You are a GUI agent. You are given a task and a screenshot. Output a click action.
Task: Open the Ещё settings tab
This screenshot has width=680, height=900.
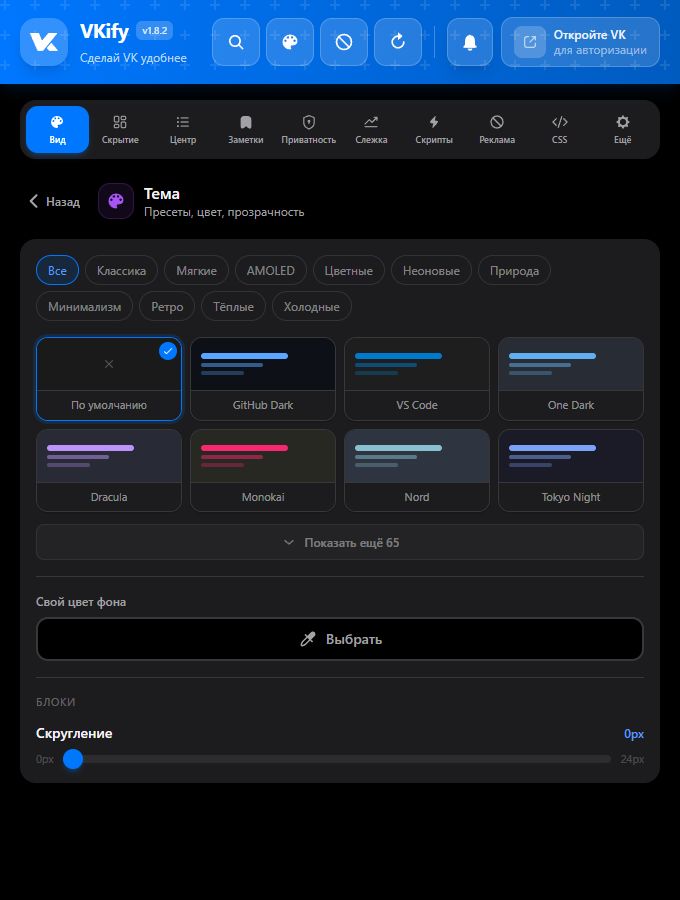click(x=623, y=130)
